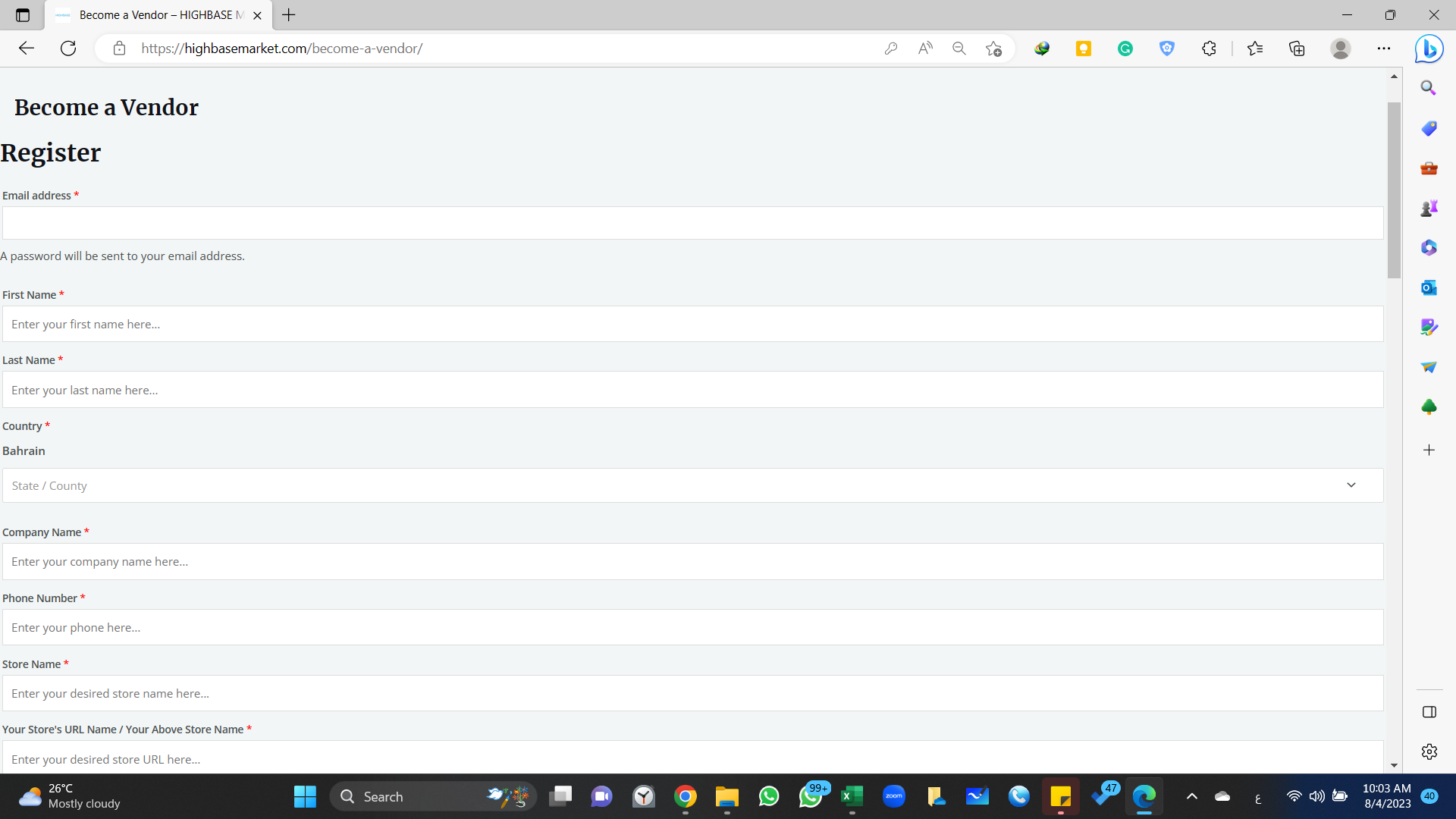Open tab actions menu icon
1456x819 pixels.
(23, 15)
